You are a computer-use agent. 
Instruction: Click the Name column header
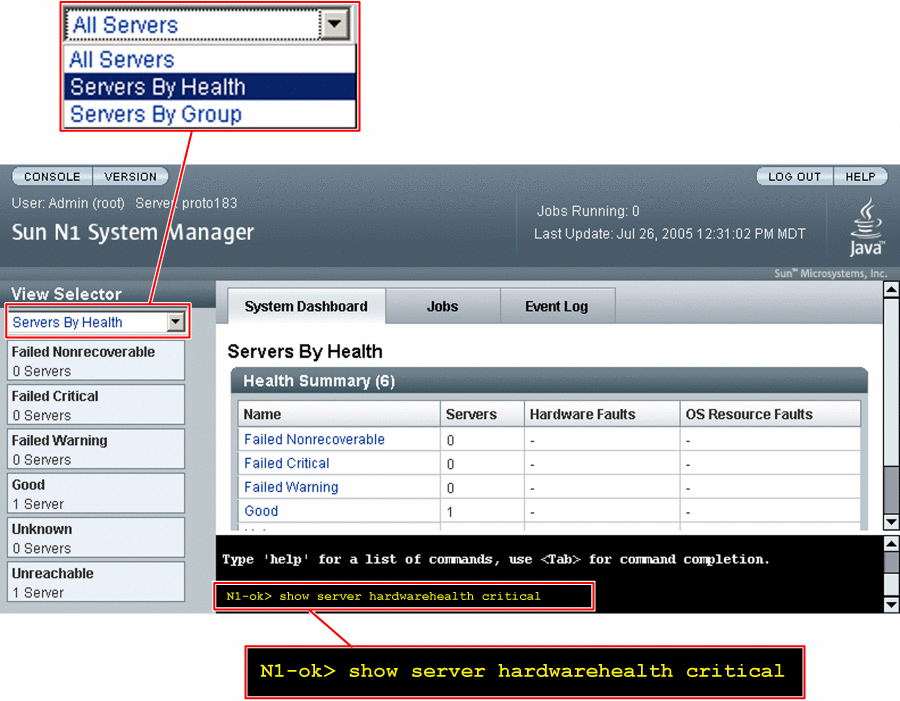click(x=339, y=414)
